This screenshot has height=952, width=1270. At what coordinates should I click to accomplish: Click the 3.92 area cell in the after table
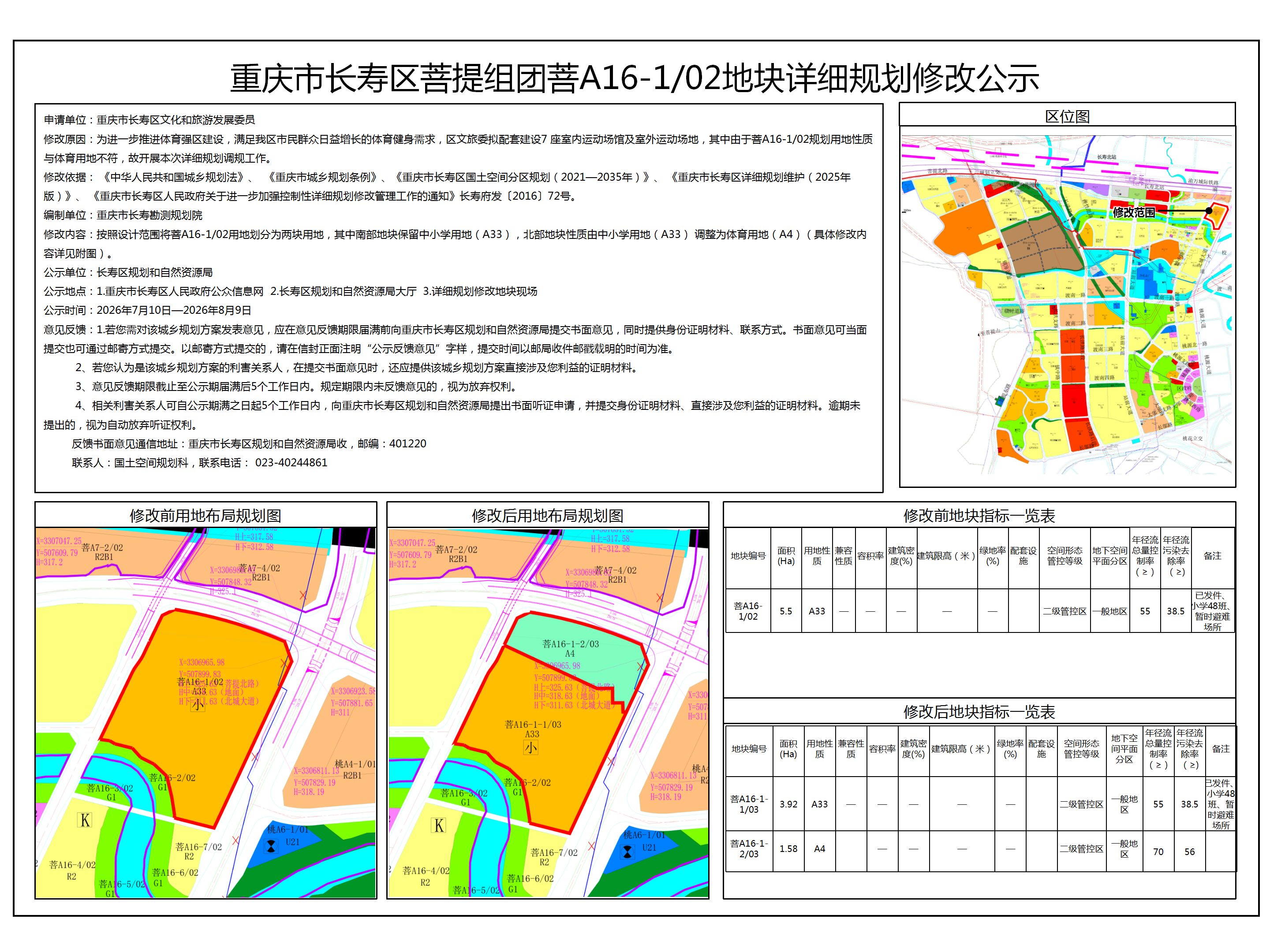point(788,804)
